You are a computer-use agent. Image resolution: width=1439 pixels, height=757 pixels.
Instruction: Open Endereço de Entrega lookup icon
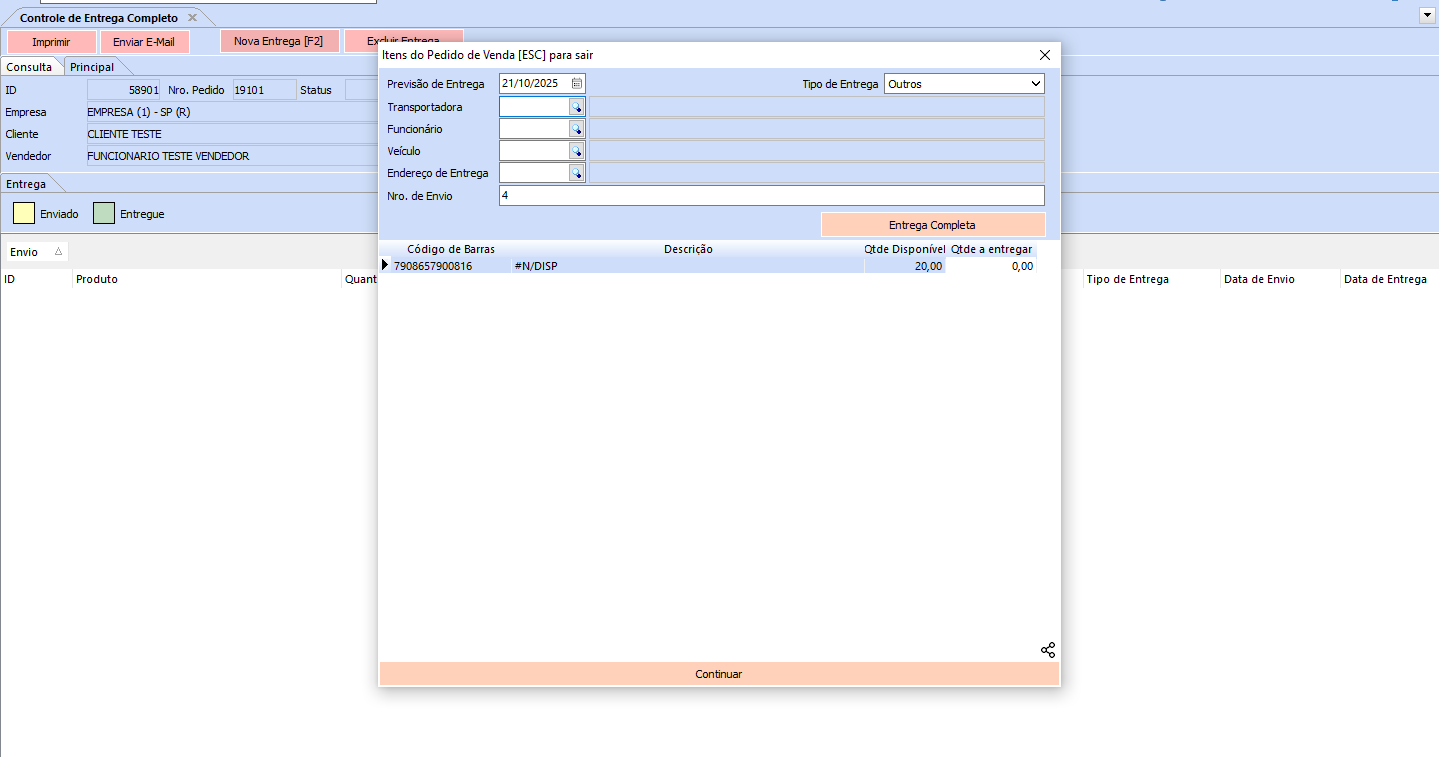(576, 173)
